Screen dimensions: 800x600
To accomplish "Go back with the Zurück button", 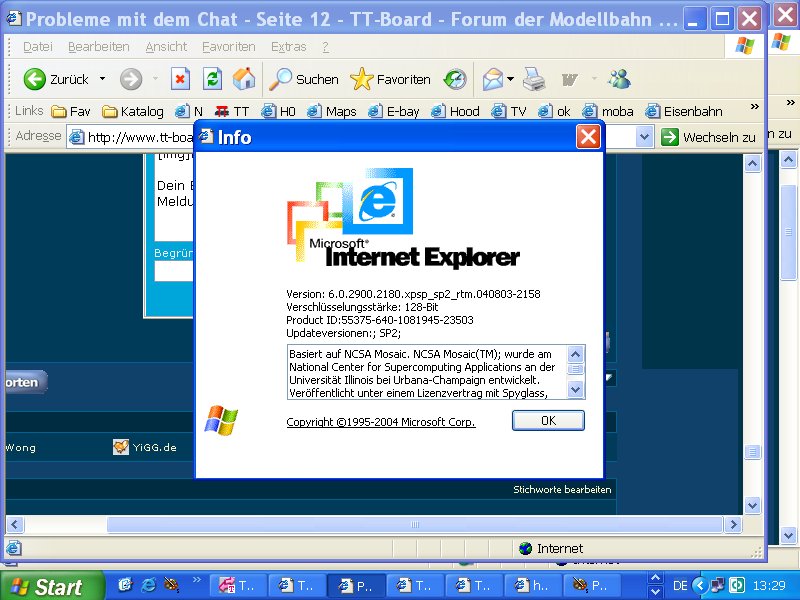I will coord(56,79).
